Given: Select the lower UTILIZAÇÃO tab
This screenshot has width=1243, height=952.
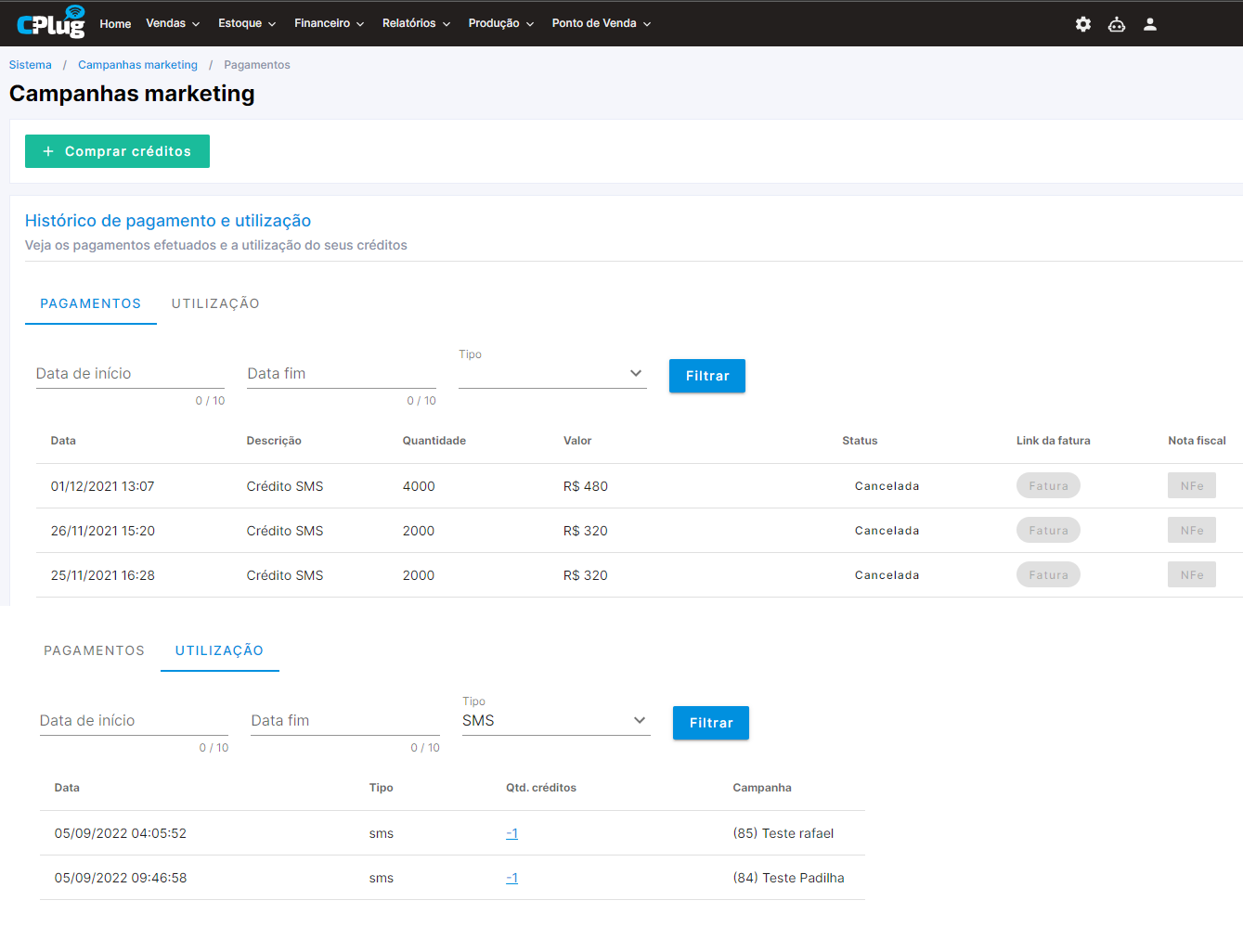Looking at the screenshot, I should coord(220,650).
